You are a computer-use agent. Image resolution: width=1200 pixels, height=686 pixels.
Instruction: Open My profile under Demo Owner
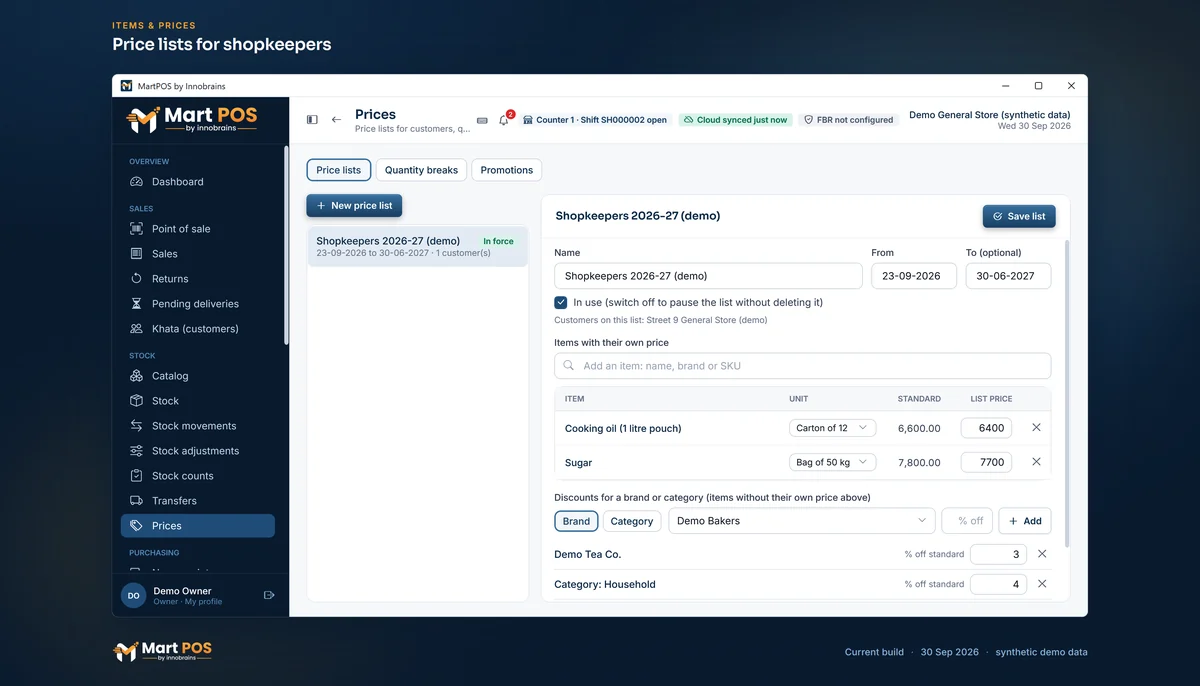tap(203, 602)
